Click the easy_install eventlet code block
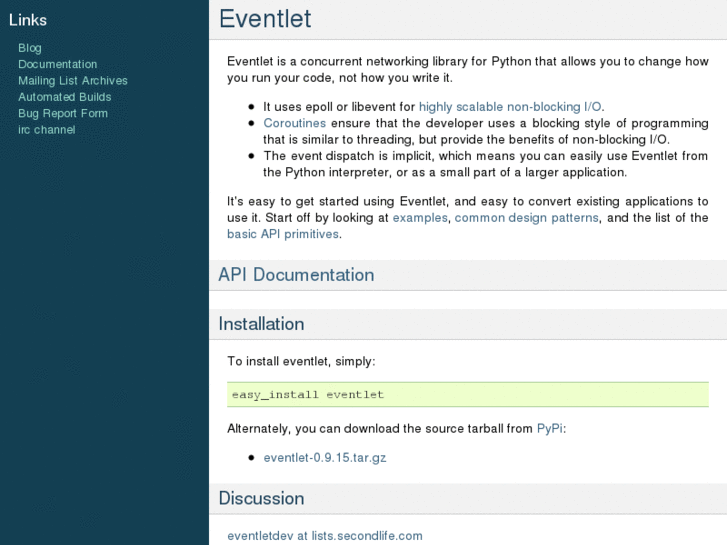Viewport: 727px width, 545px height. click(x=468, y=395)
